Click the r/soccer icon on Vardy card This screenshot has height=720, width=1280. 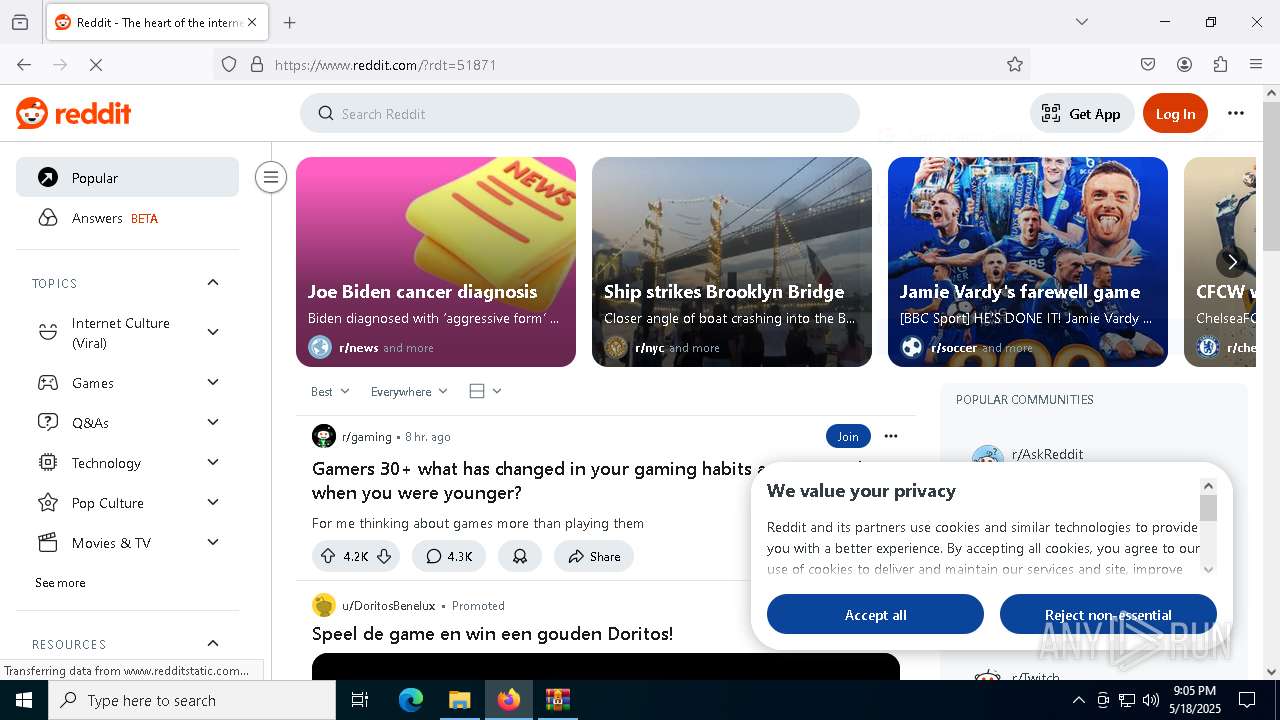click(x=912, y=347)
